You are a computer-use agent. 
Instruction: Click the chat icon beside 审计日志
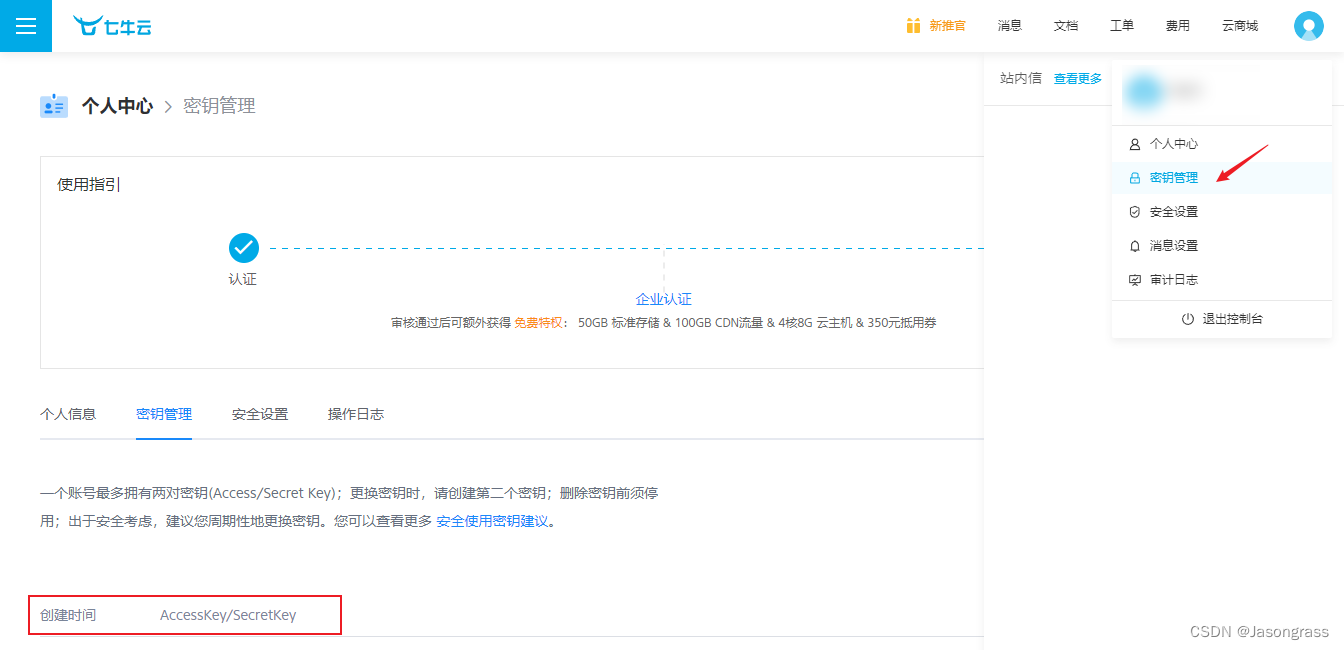1135,279
